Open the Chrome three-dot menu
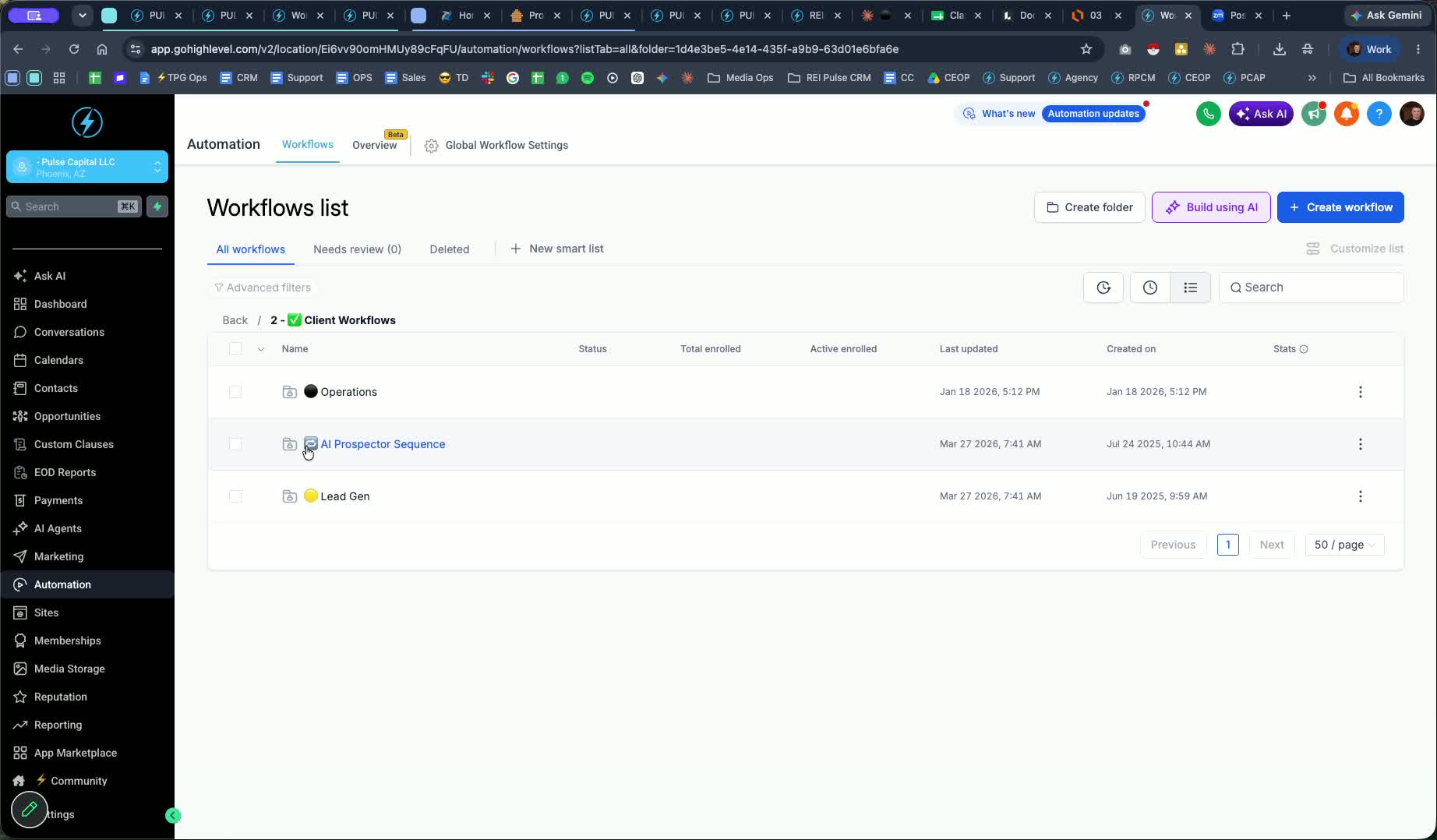 point(1418,49)
